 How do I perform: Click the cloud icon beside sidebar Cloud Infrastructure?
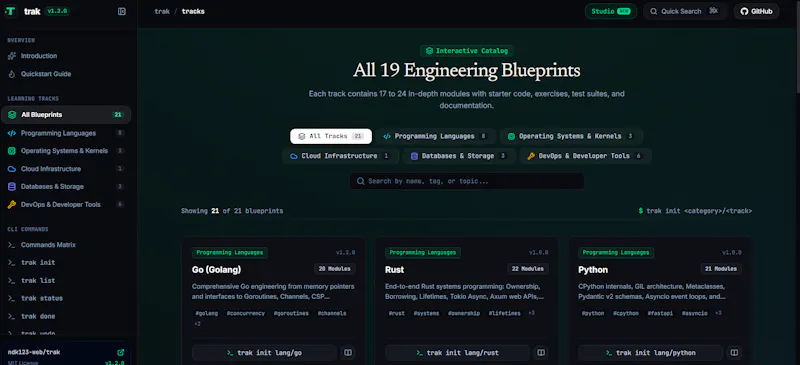(x=12, y=169)
